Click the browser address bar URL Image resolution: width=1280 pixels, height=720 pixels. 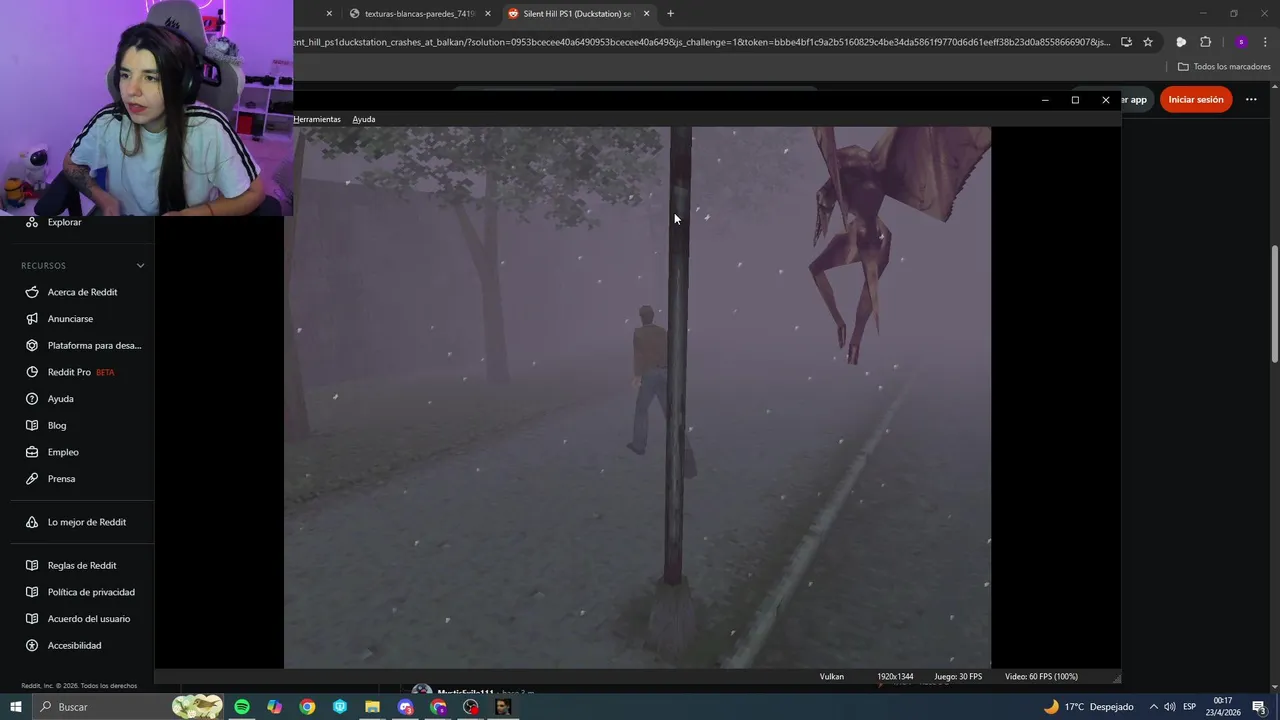click(700, 42)
